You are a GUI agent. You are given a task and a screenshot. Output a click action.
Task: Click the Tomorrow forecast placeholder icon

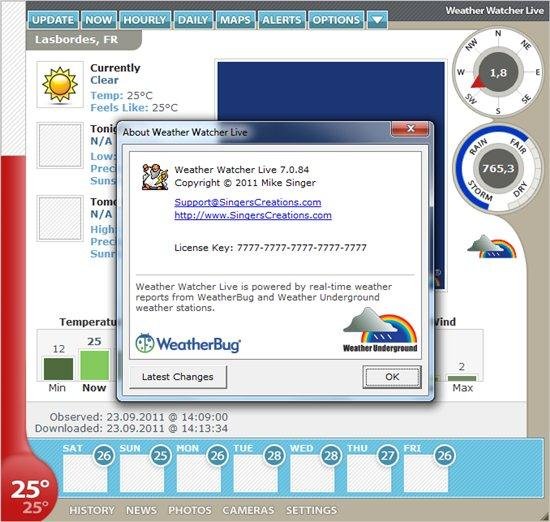coord(60,218)
